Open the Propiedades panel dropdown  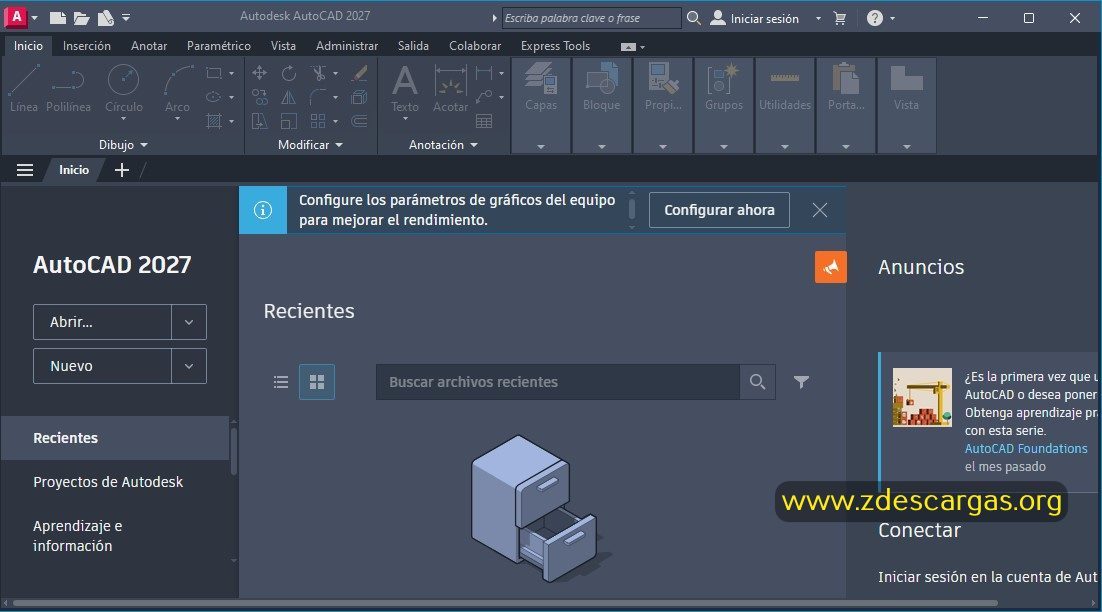(x=663, y=147)
